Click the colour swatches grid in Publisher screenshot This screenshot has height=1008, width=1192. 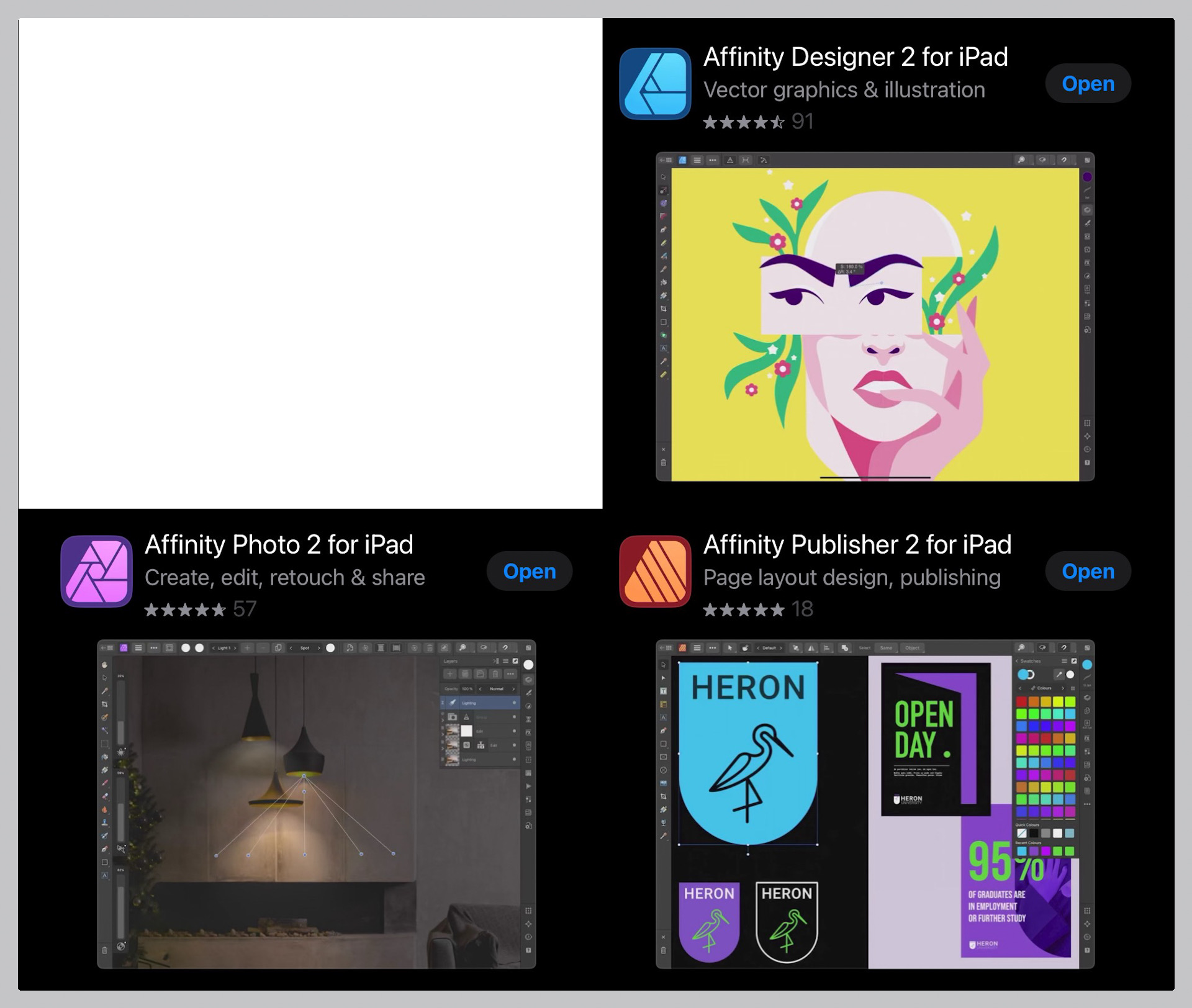(1045, 756)
